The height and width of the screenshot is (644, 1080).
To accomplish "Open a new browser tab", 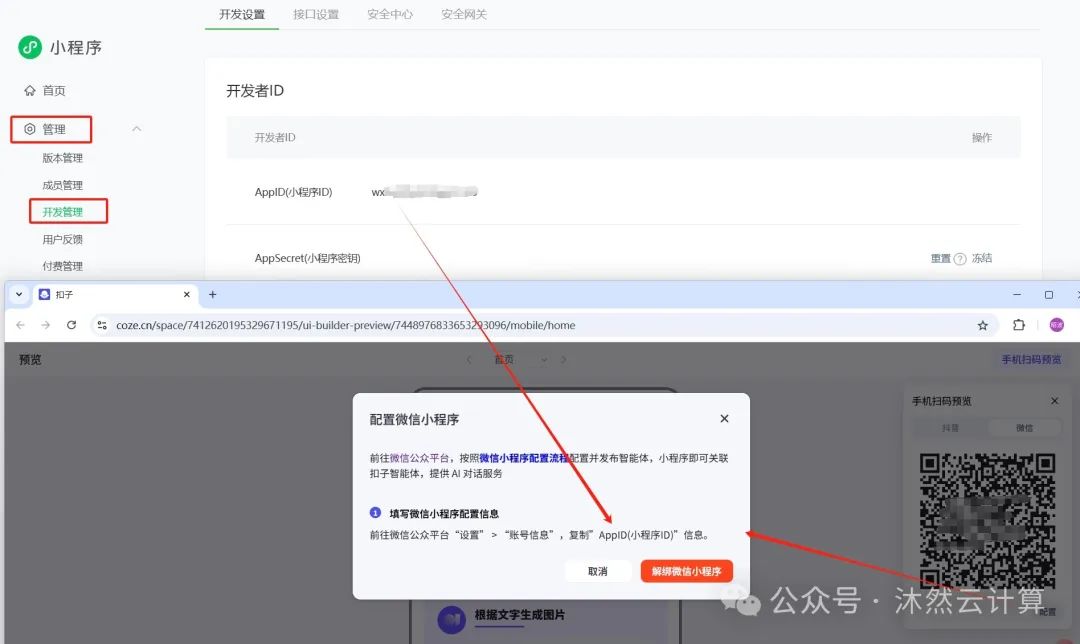I will [x=213, y=294].
